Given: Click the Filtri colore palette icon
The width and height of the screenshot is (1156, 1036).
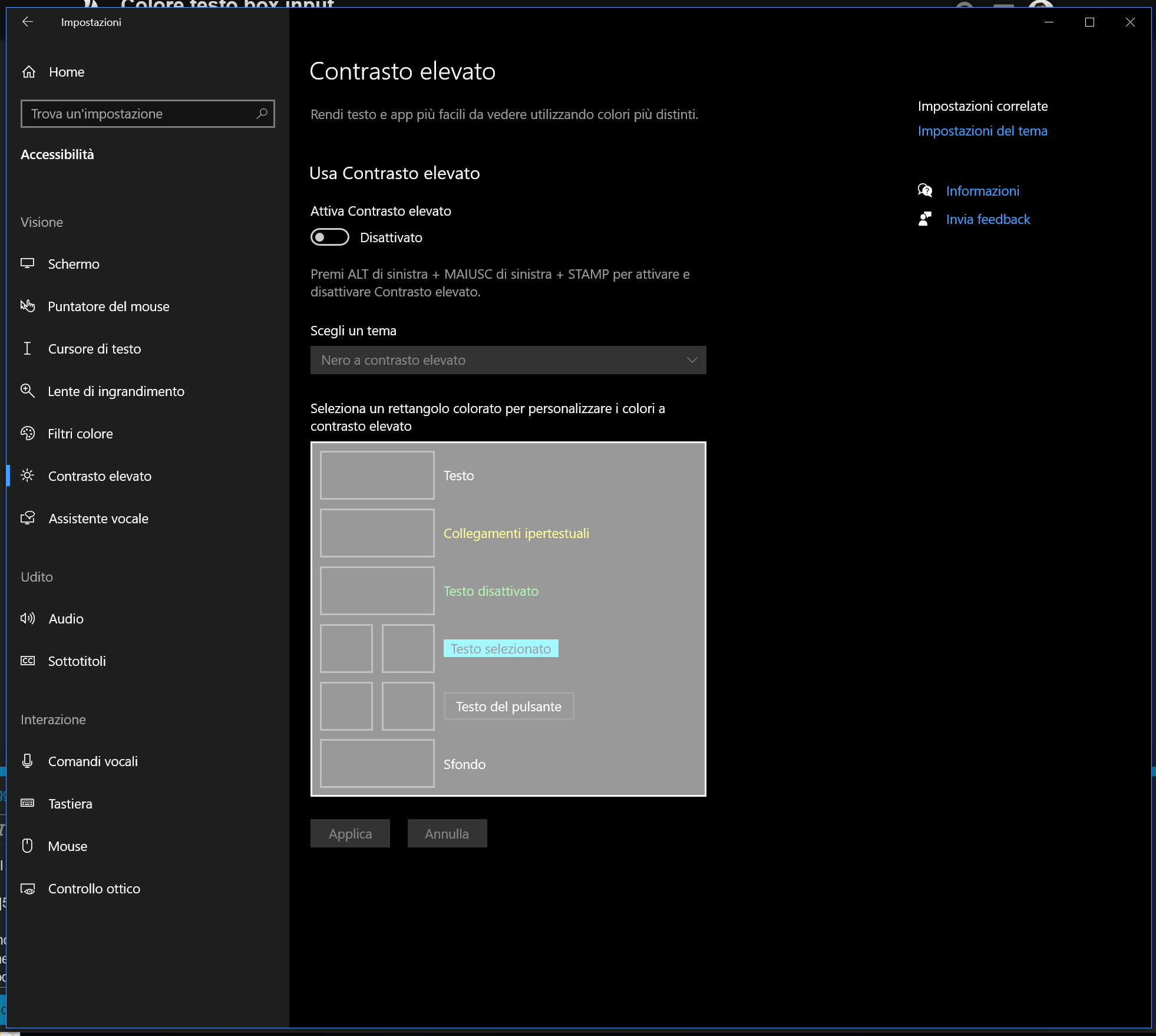Looking at the screenshot, I should tap(28, 433).
